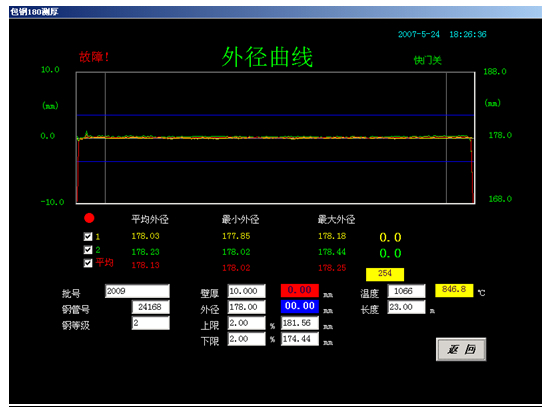This screenshot has width=549, height=411.
Task: Click the 温度 field showing 1066
Action: click(x=406, y=291)
